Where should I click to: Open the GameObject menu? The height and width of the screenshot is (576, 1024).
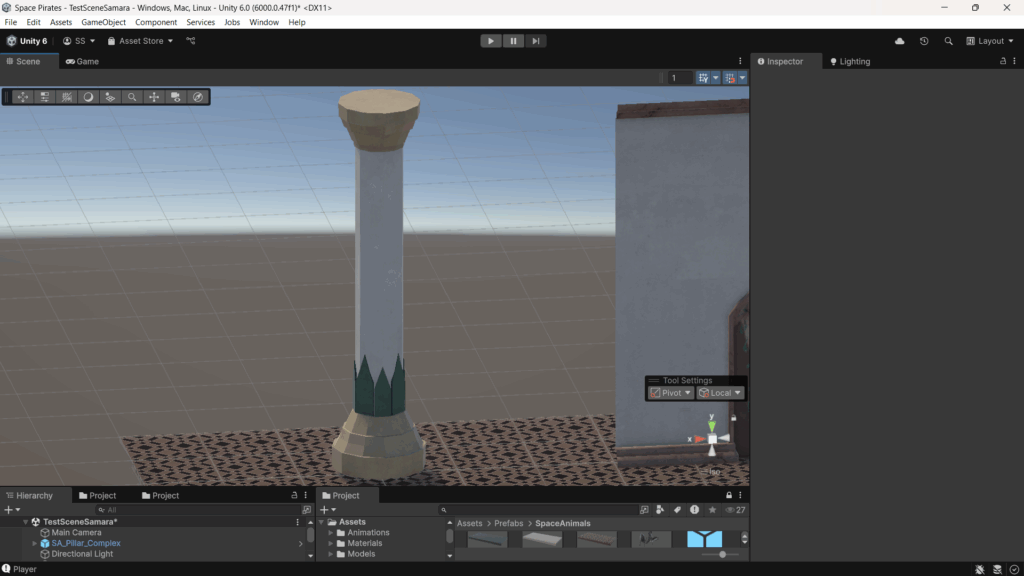103,22
